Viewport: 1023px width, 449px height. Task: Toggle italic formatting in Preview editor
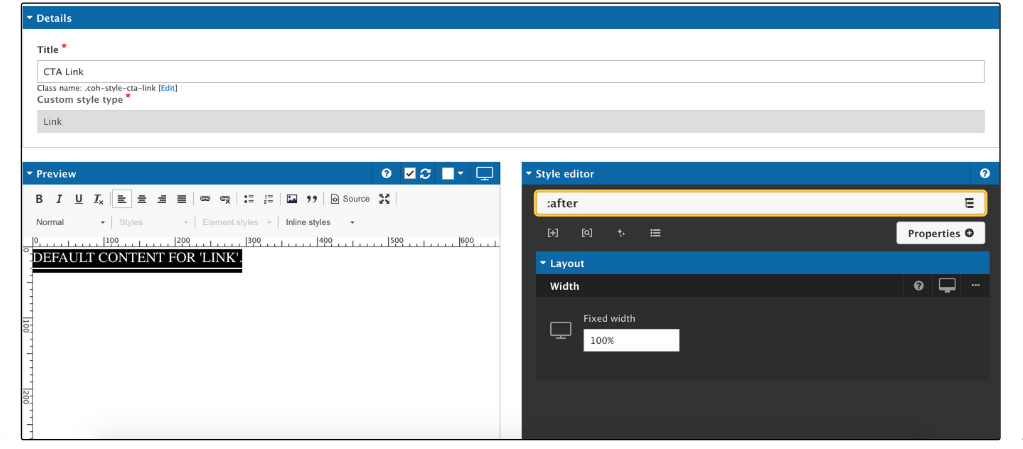pos(59,199)
